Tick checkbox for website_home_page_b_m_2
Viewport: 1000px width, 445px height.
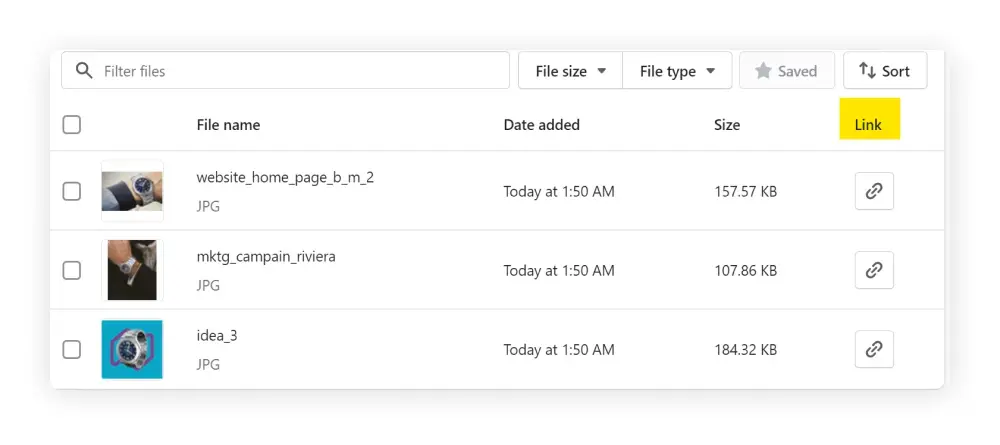coord(72,191)
